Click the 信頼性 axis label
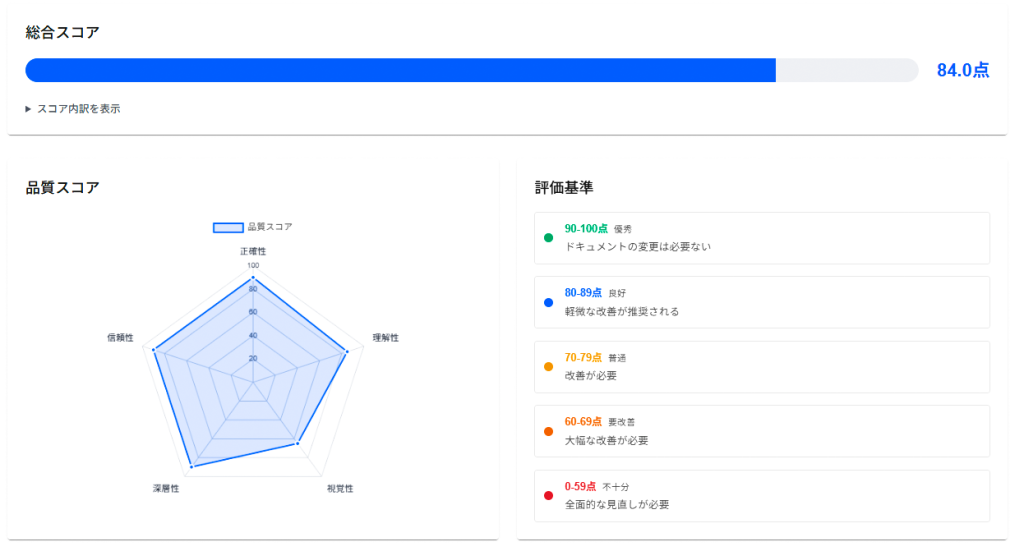This screenshot has height=551, width=1024. click(120, 338)
